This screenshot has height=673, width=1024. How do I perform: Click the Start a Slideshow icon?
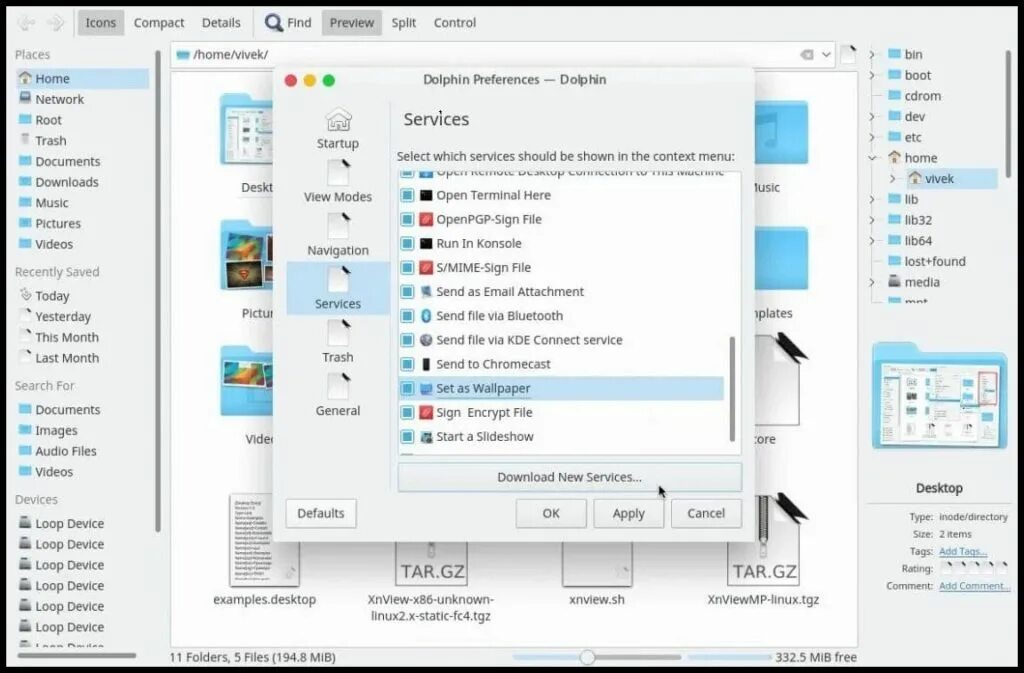pos(426,437)
